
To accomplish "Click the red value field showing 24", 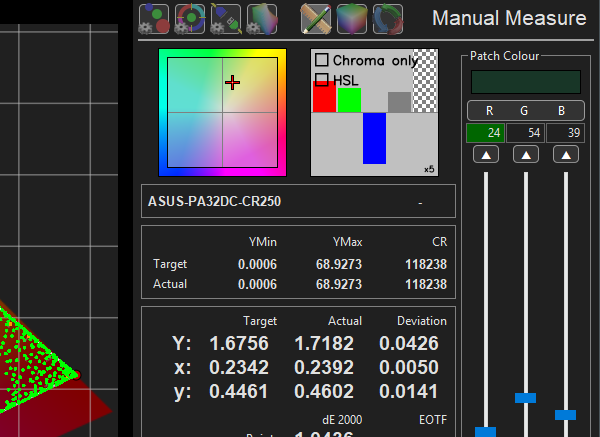I will pyautogui.click(x=485, y=133).
